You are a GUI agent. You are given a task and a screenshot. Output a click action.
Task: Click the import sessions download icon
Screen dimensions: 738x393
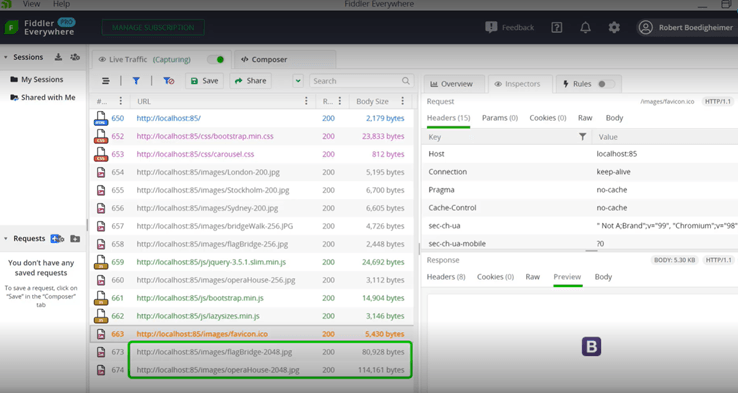58,57
